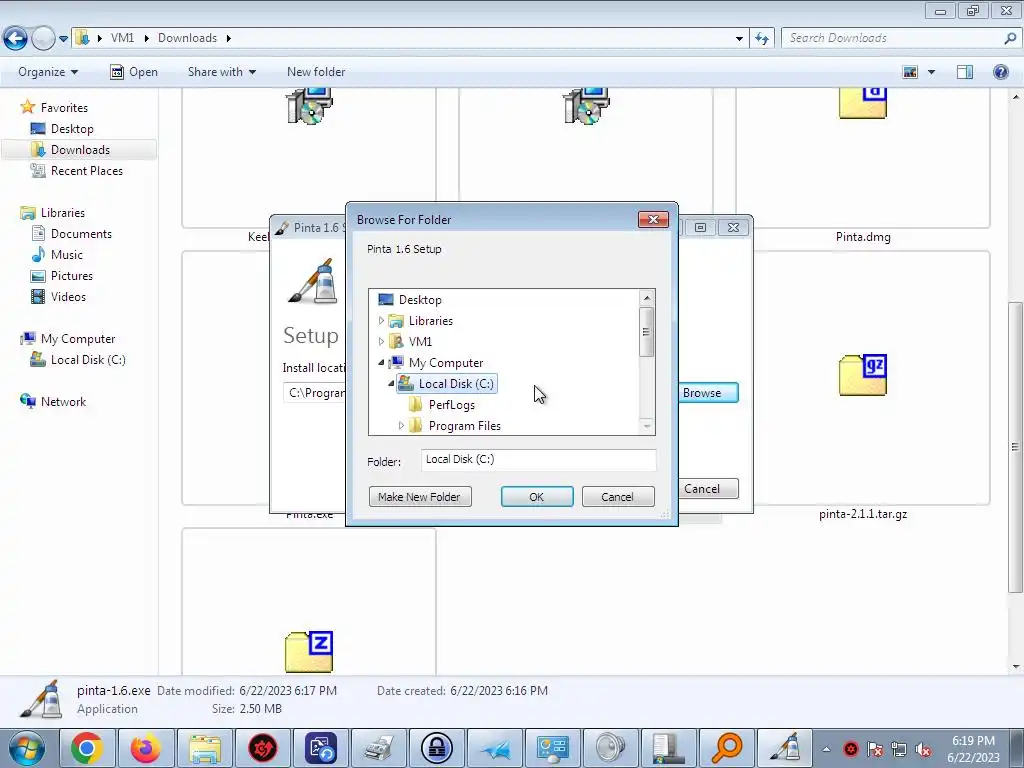The height and width of the screenshot is (768, 1024).
Task: Select Local Disk (C:) in folder tree
Action: click(456, 383)
